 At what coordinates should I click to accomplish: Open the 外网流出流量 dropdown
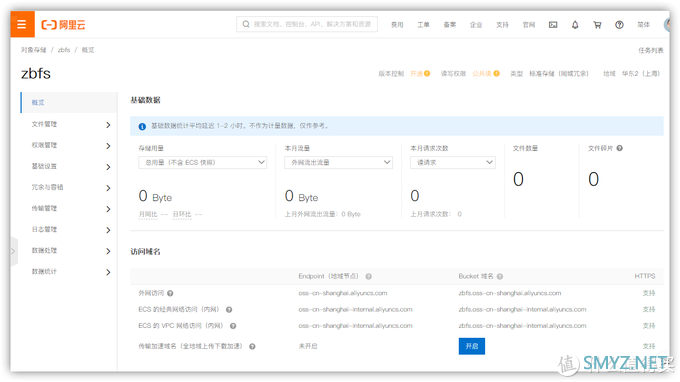(338, 163)
